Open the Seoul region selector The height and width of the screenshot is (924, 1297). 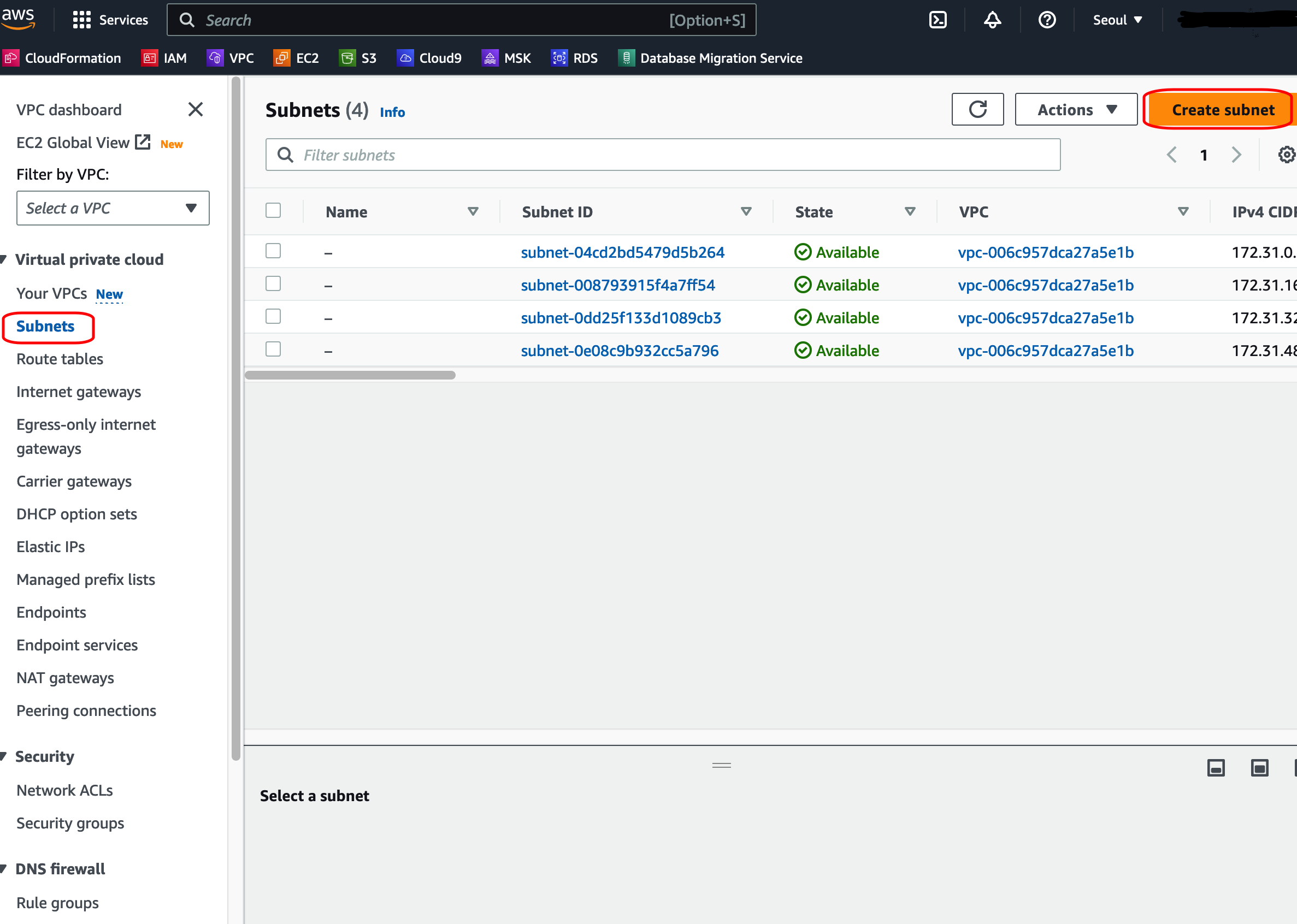point(1117,20)
